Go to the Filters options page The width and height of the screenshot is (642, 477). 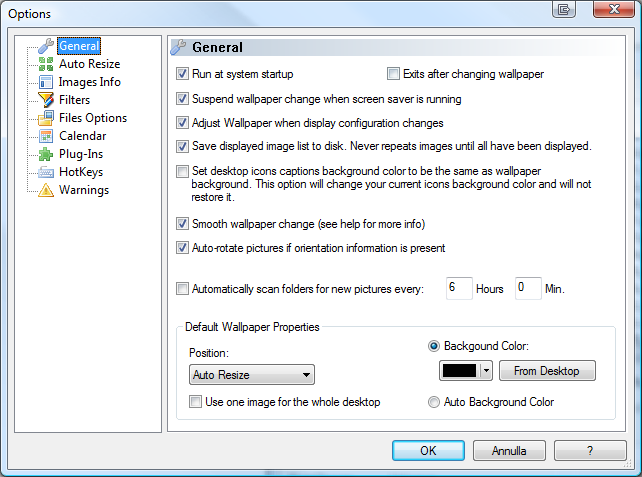point(74,100)
